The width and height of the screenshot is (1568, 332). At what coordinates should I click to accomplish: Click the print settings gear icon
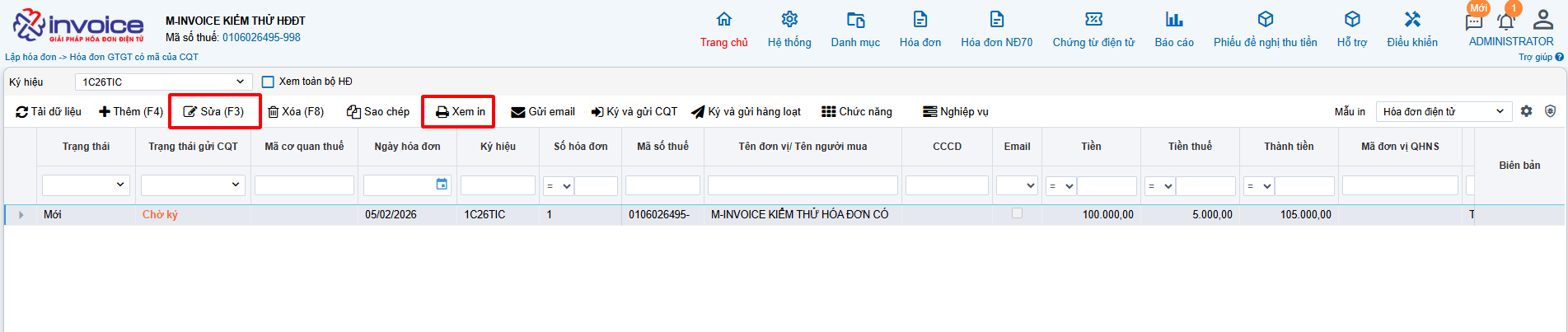tap(1526, 111)
